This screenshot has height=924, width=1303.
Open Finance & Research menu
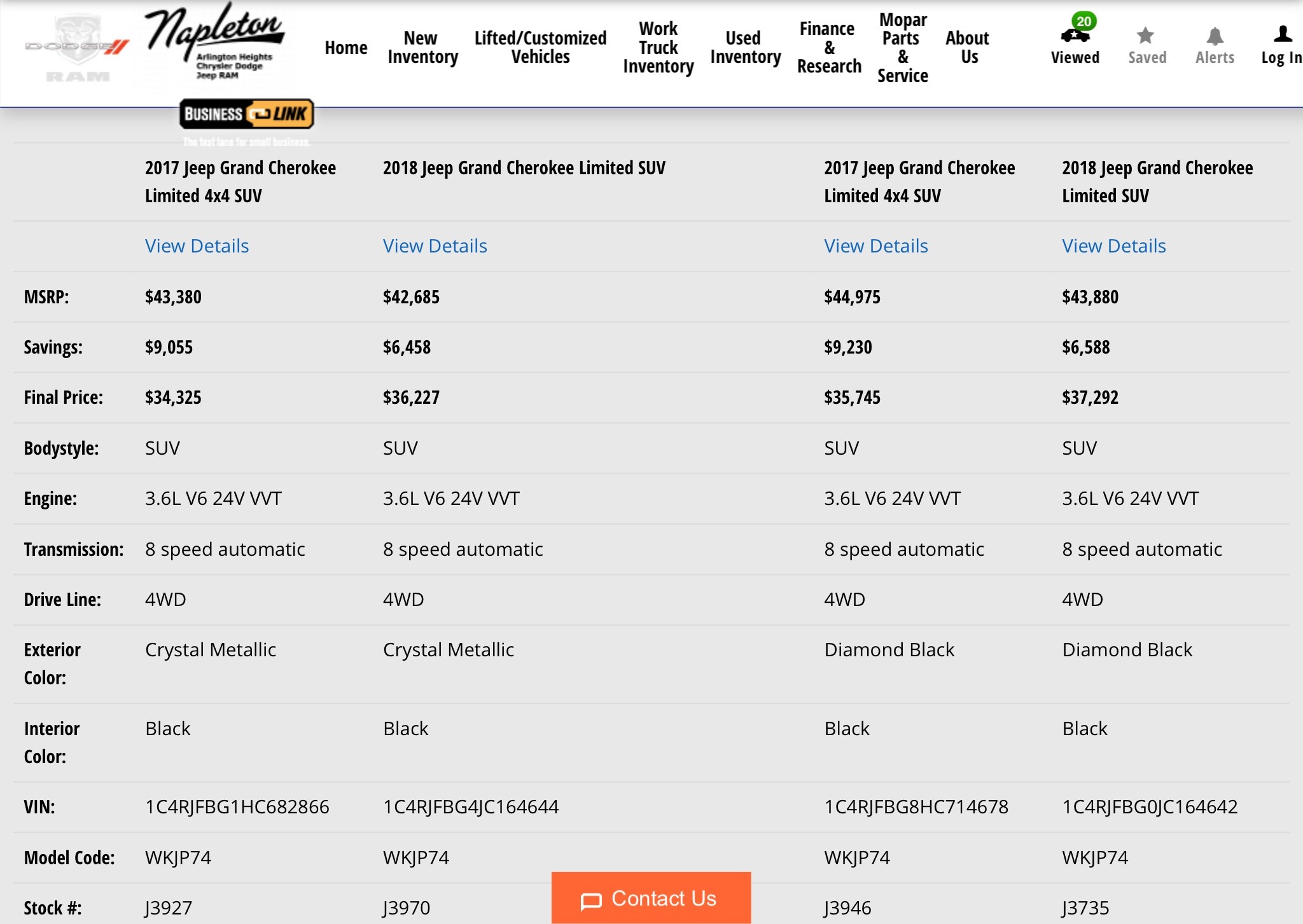828,48
